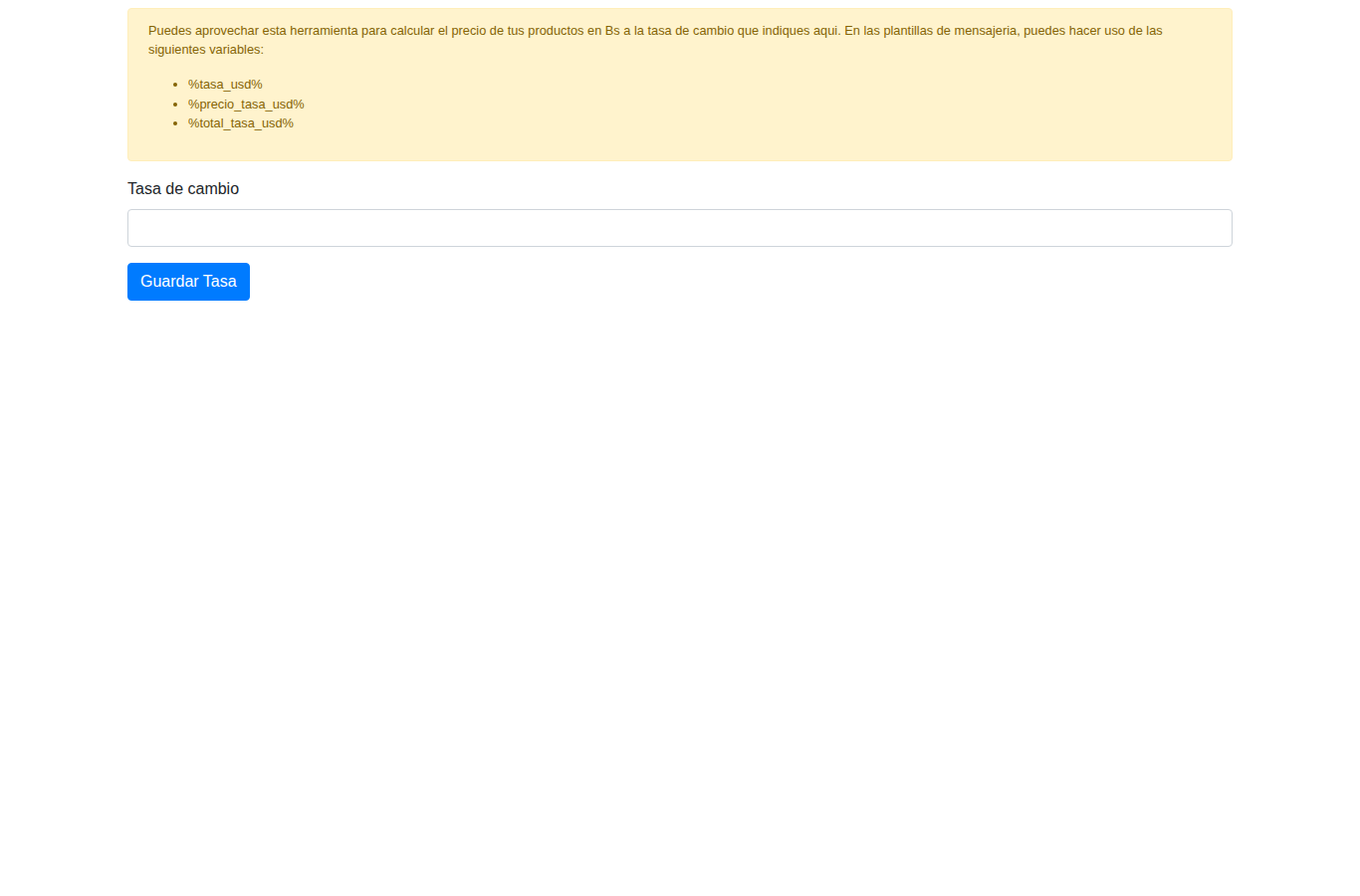Click 'tasa de cambio' inside the notice paragraph
1360x896 pixels.
click(x=690, y=31)
